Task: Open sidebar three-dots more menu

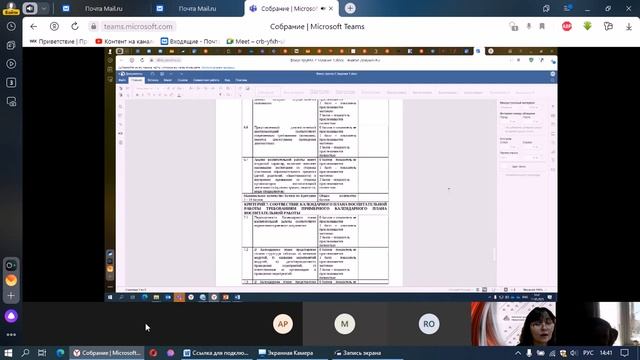Action: 11,335
